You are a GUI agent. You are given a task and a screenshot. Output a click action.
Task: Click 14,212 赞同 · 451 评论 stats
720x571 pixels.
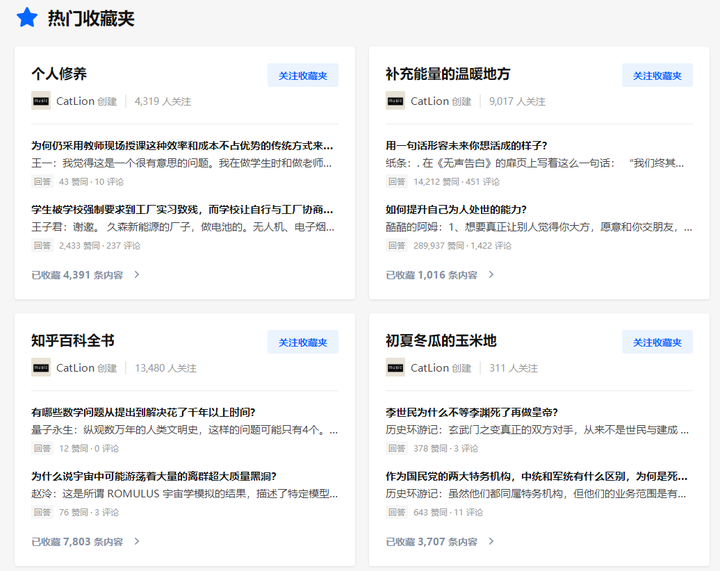[456, 182]
